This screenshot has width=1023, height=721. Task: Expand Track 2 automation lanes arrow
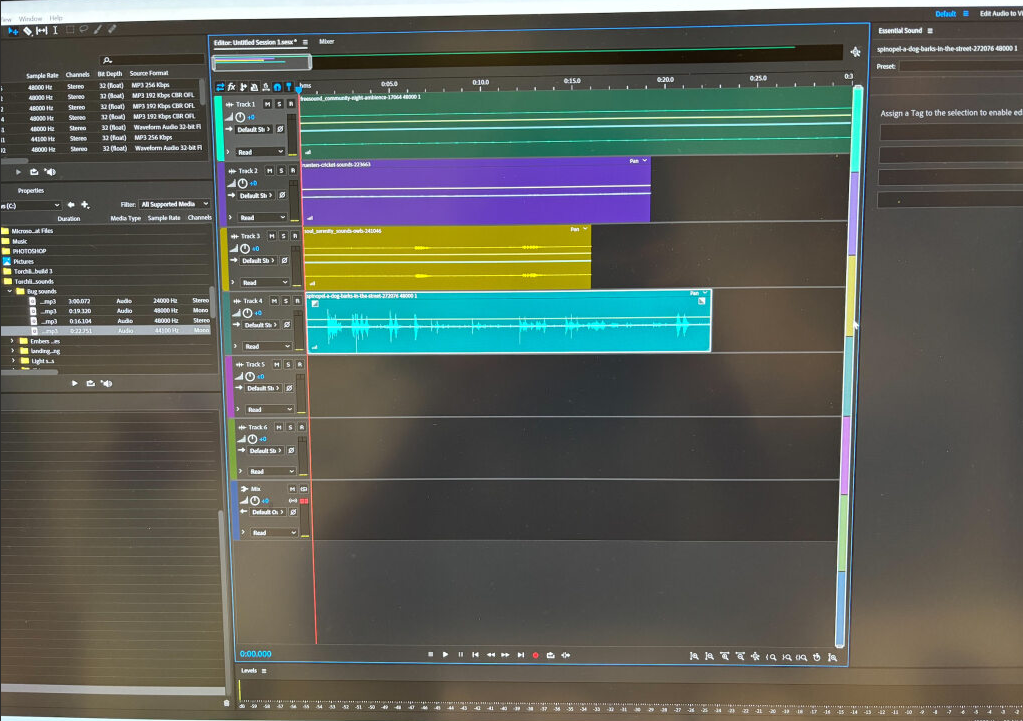pos(230,217)
